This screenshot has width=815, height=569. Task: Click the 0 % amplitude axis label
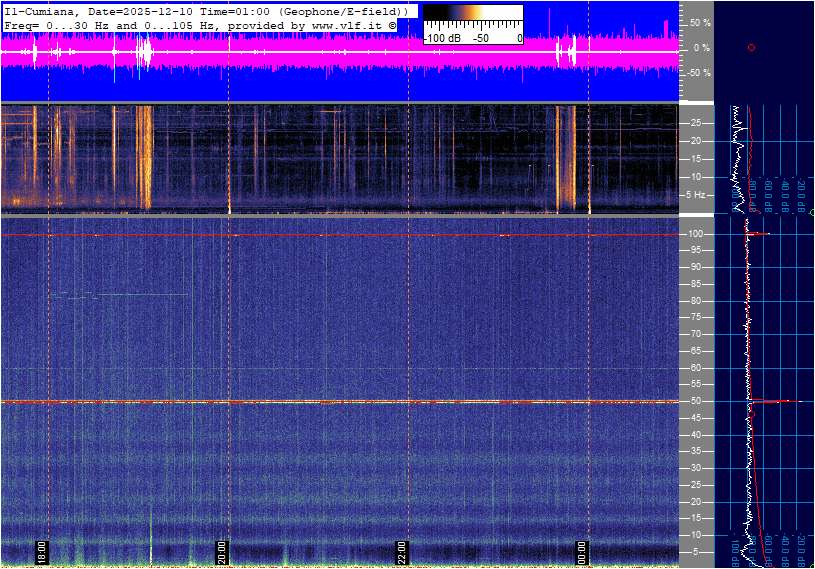pyautogui.click(x=702, y=47)
